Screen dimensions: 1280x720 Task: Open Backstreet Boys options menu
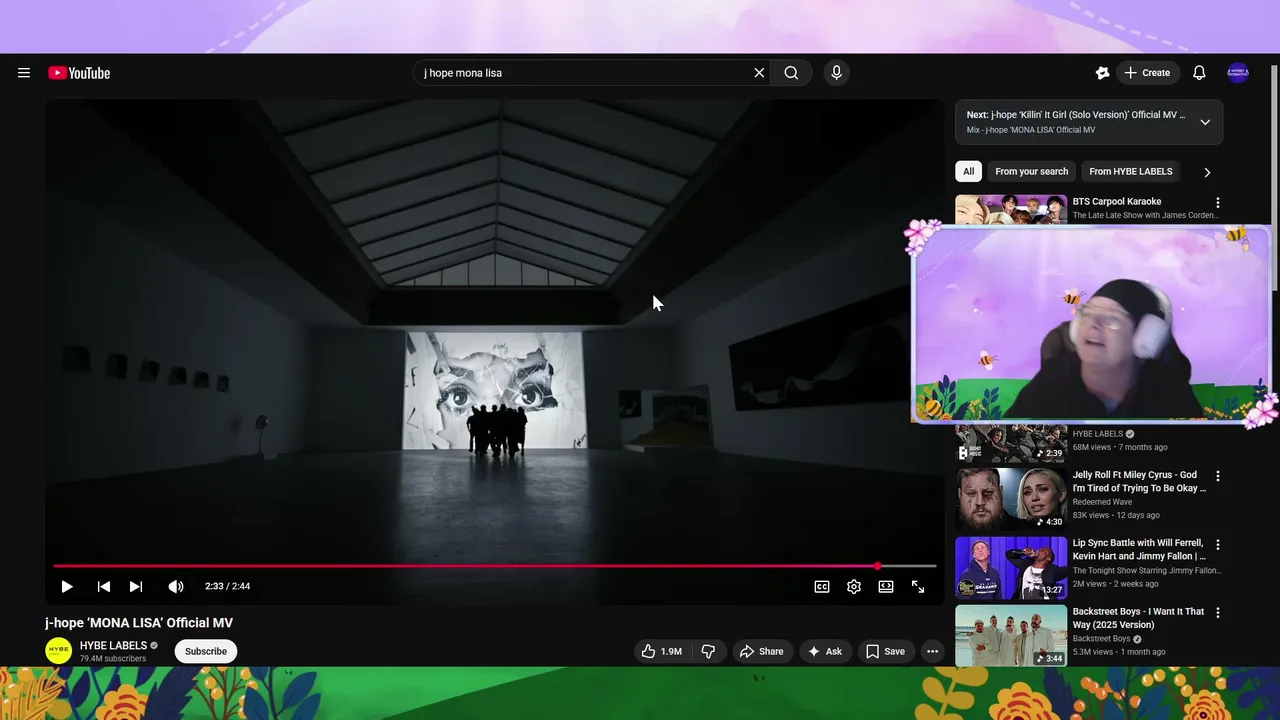1218,613
